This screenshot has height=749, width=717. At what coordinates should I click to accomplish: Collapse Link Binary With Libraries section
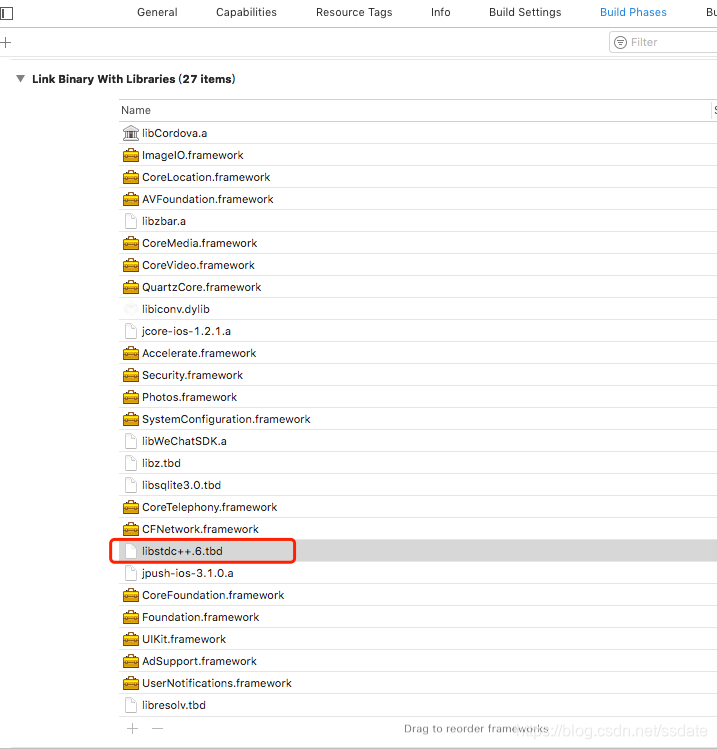20,79
